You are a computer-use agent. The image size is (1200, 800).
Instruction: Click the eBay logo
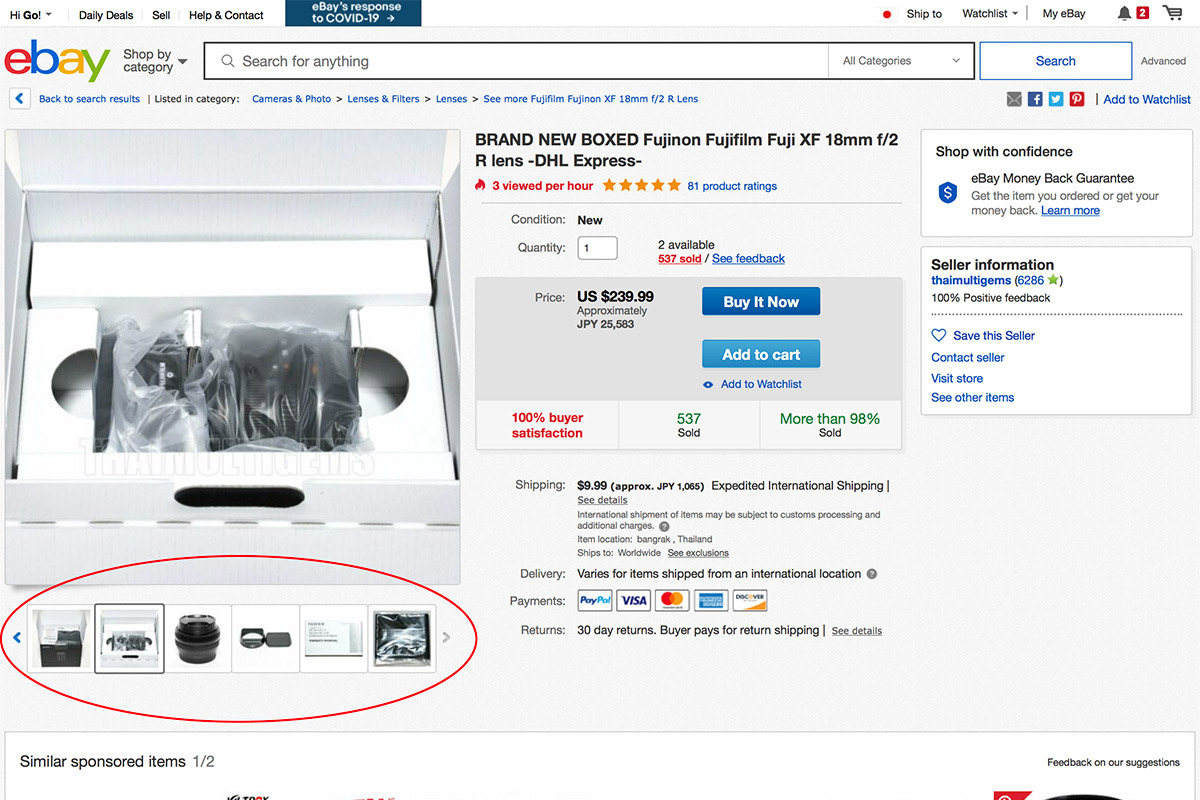click(x=57, y=61)
